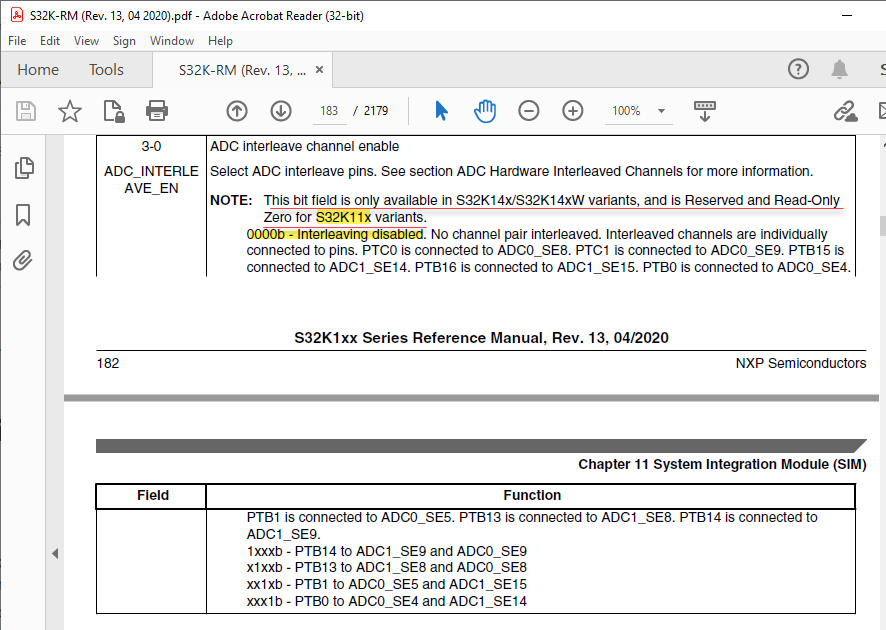Viewport: 886px width, 630px height.
Task: Click the 'xx1xb - PTB1 to ADC0_SE5' line
Action: click(386, 584)
